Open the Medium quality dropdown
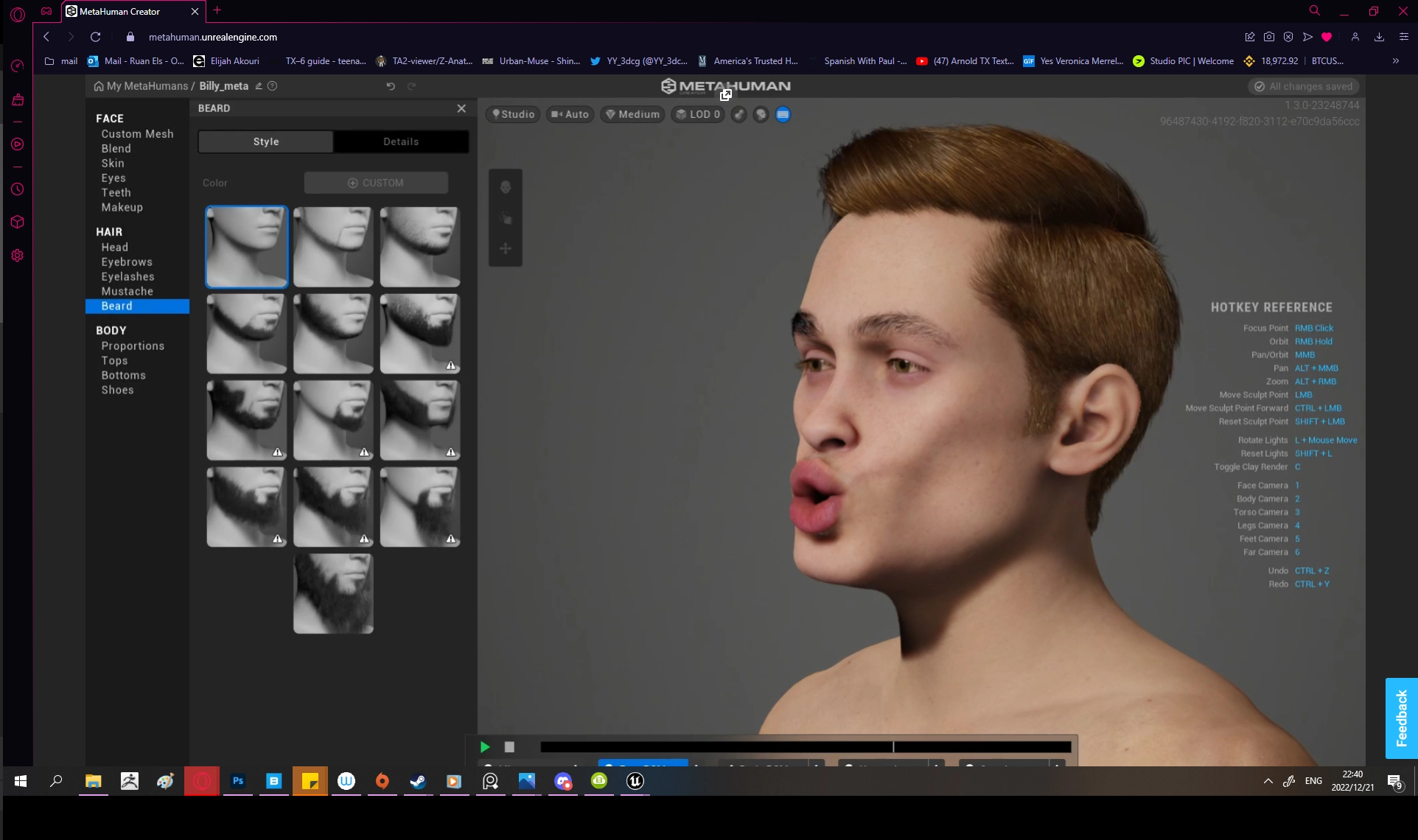This screenshot has height=840, width=1418. [x=632, y=114]
